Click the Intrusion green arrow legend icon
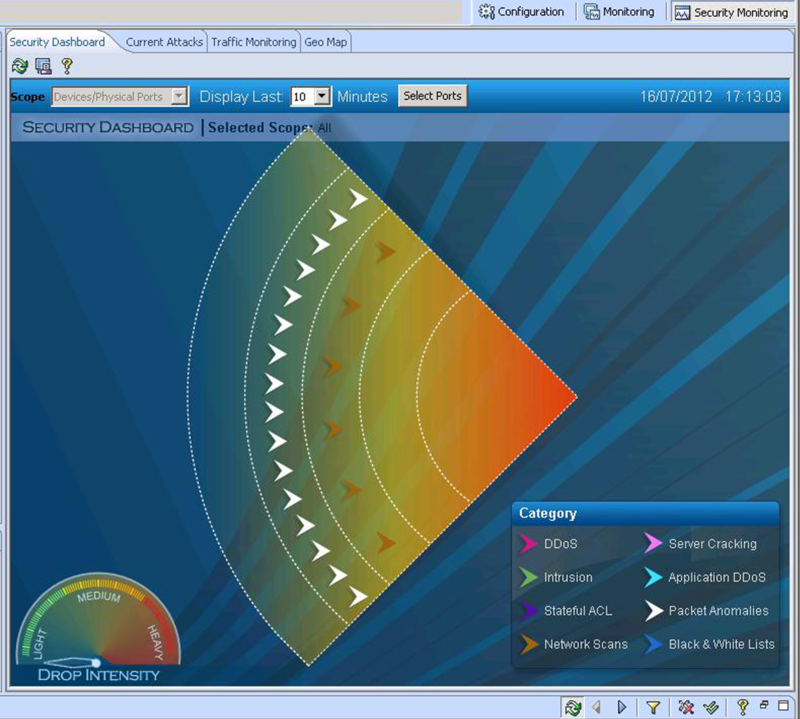 tap(529, 577)
